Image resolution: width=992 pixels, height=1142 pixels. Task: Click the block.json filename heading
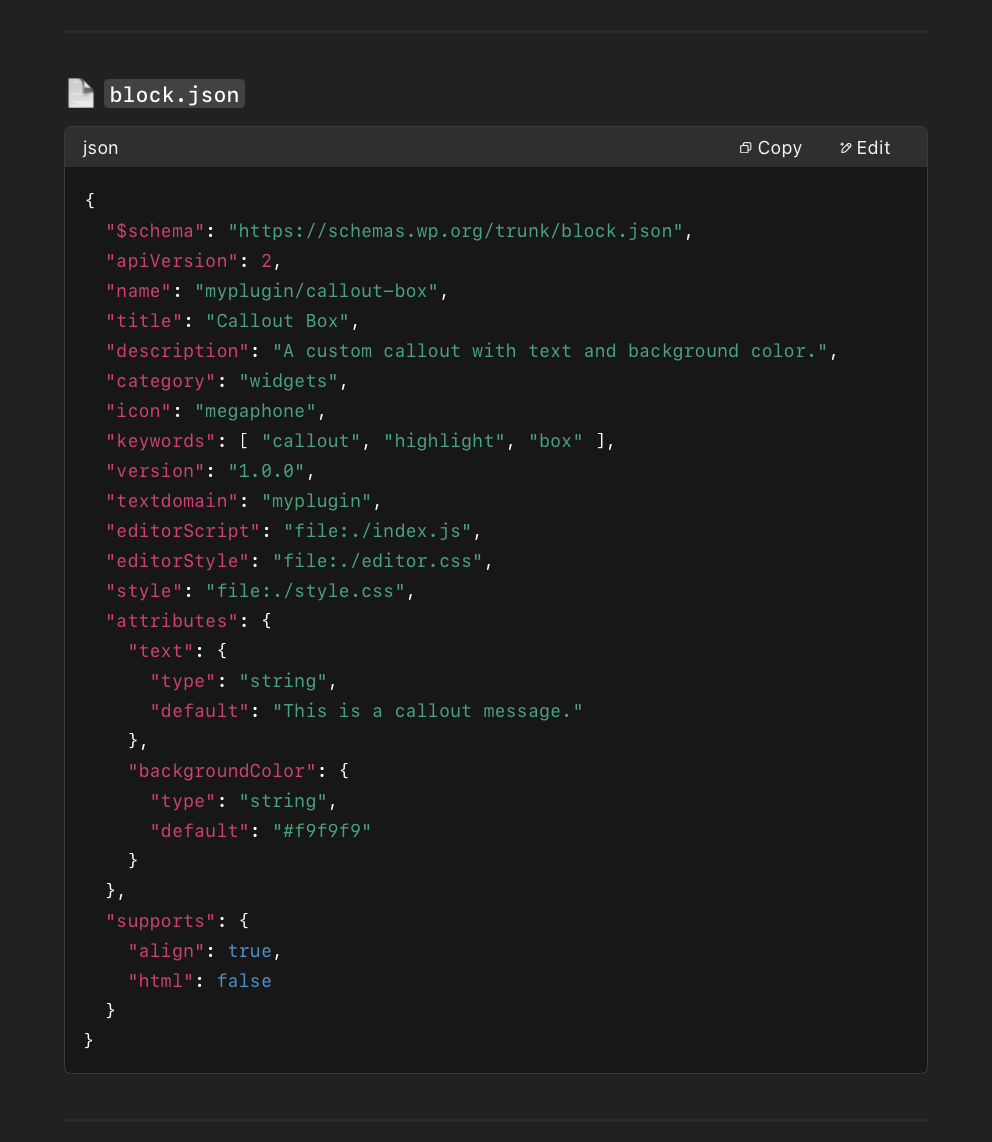pos(174,95)
